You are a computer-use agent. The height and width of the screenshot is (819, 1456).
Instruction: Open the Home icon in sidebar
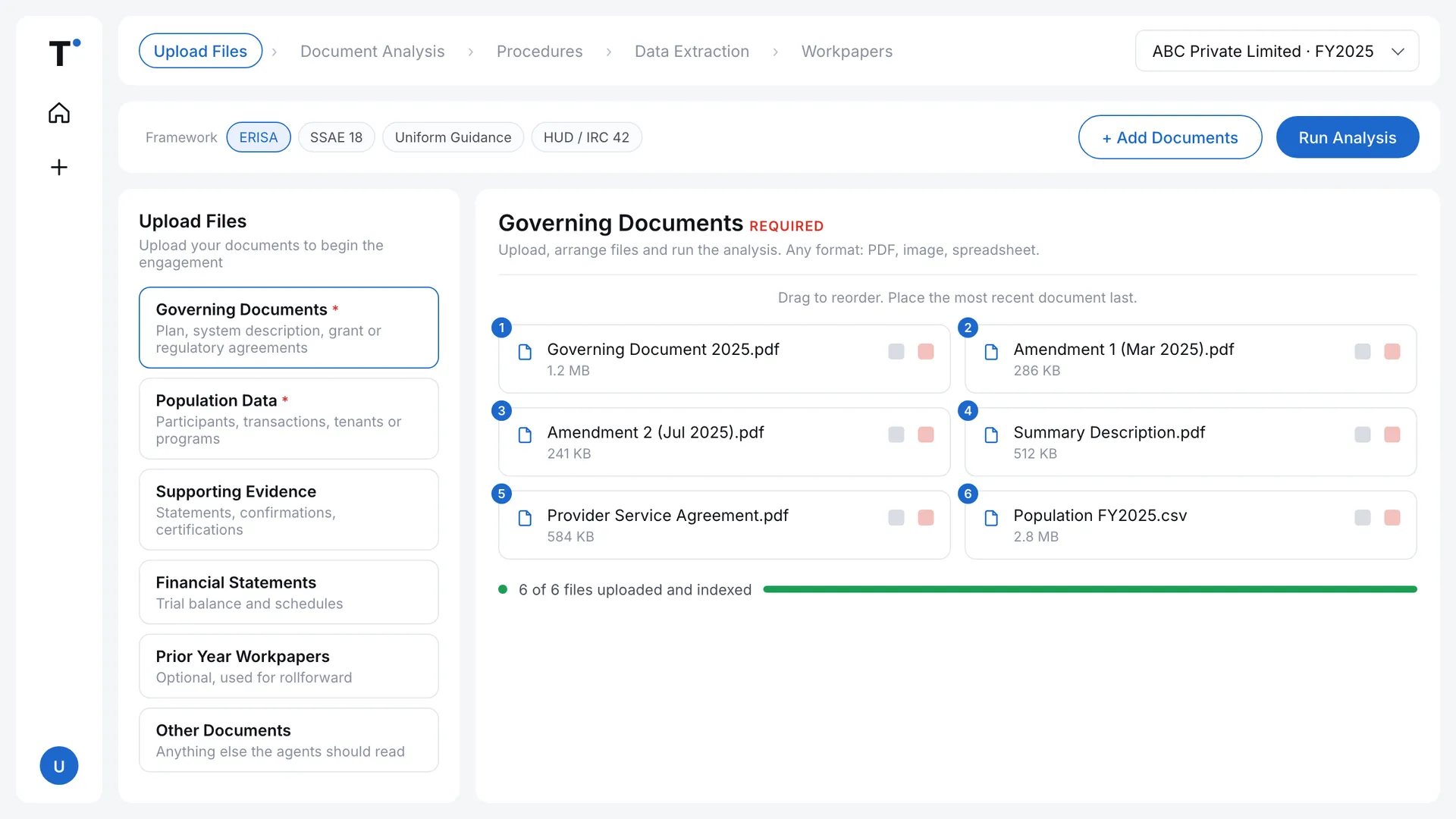(59, 113)
